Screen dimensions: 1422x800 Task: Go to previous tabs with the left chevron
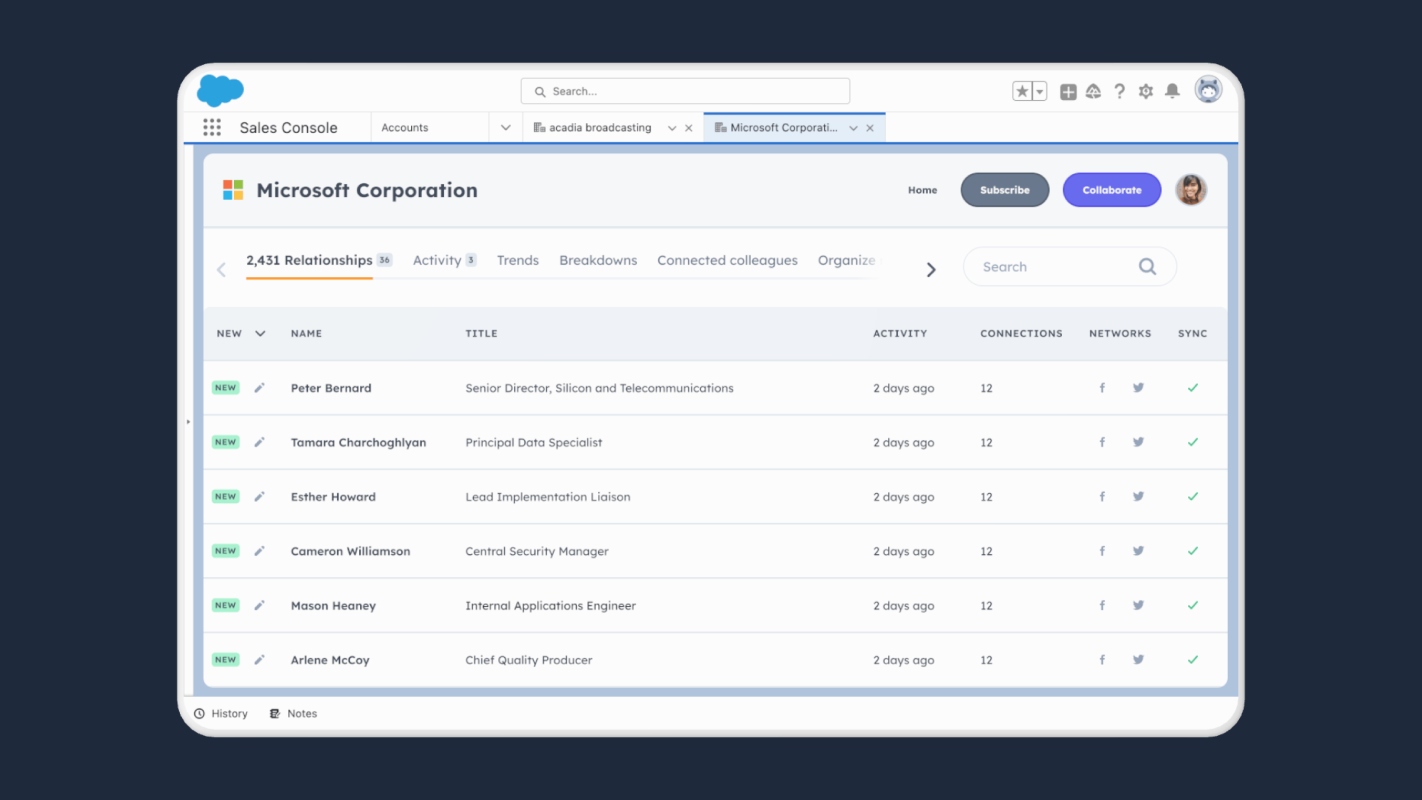tap(222, 270)
